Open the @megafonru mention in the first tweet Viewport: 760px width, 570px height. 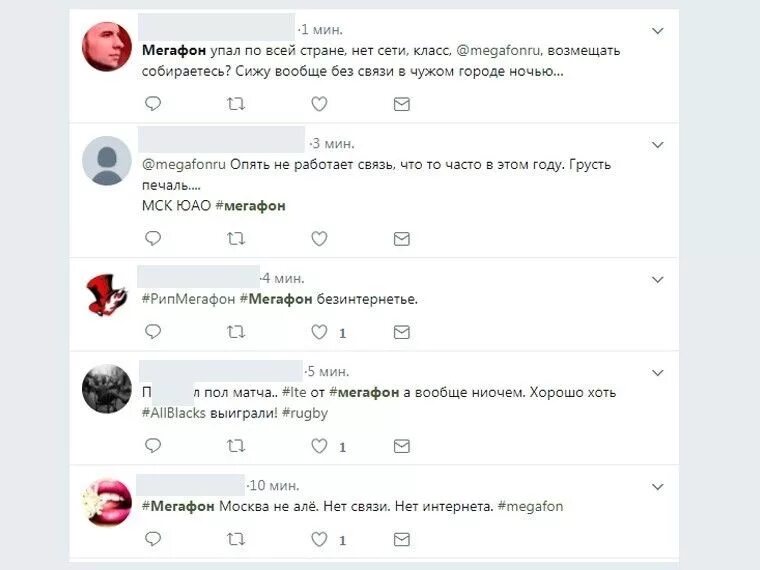tap(498, 50)
